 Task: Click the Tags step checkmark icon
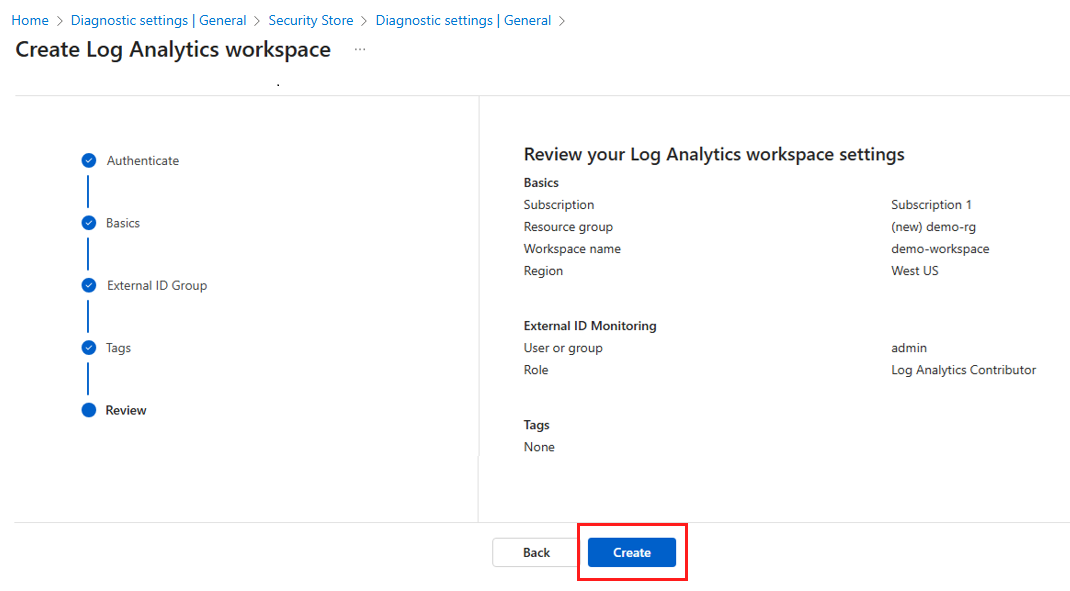(89, 347)
